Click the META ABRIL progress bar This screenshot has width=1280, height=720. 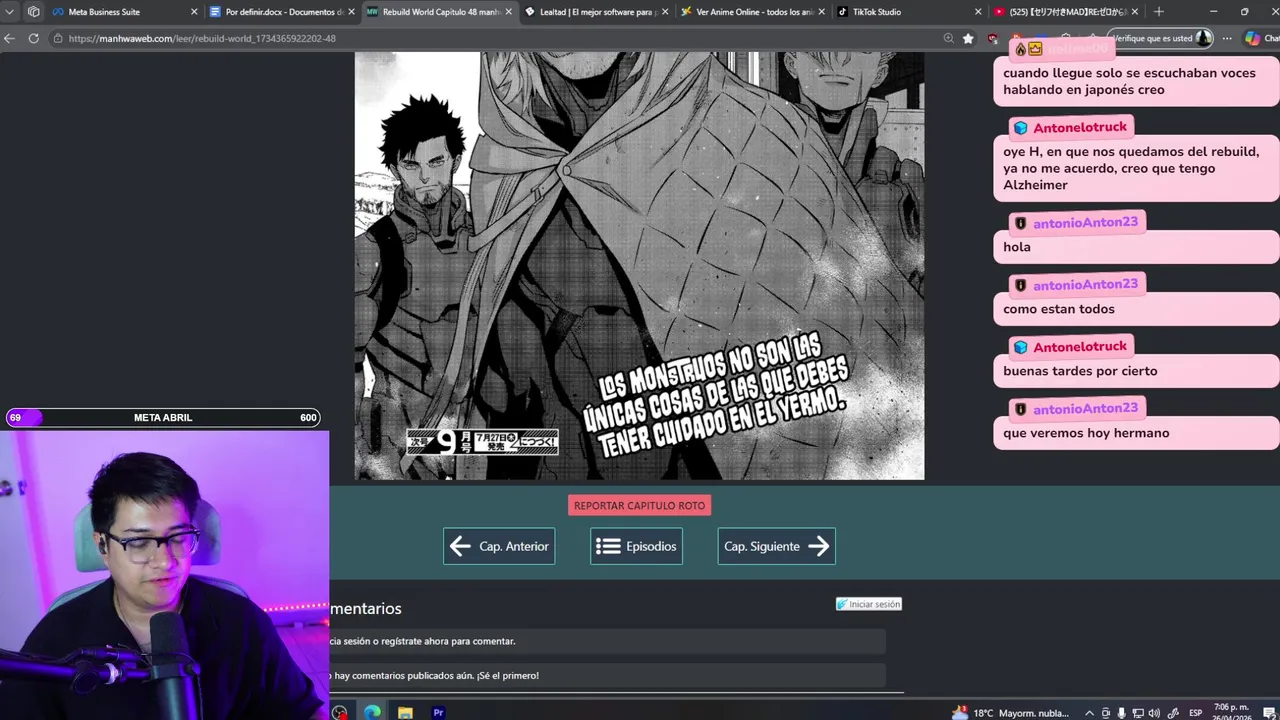pyautogui.click(x=162, y=417)
